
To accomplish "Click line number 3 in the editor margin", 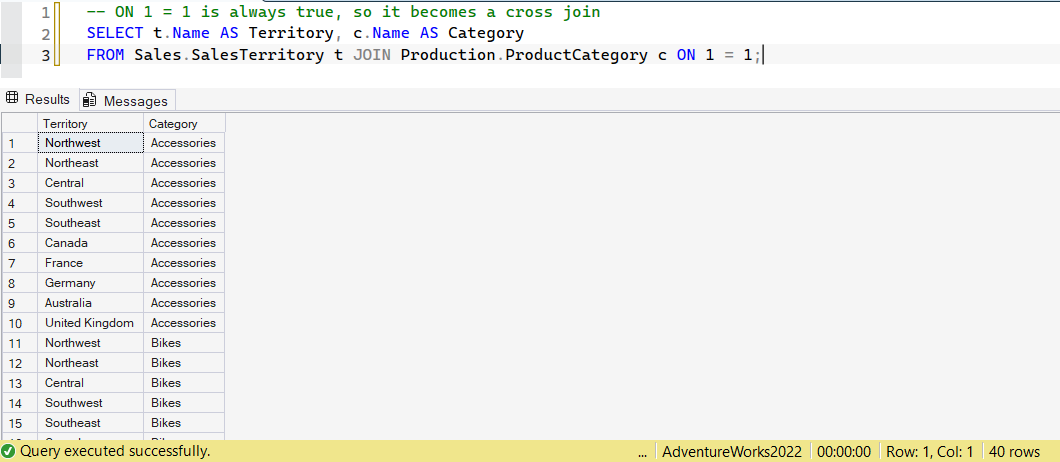I will click(x=45, y=55).
